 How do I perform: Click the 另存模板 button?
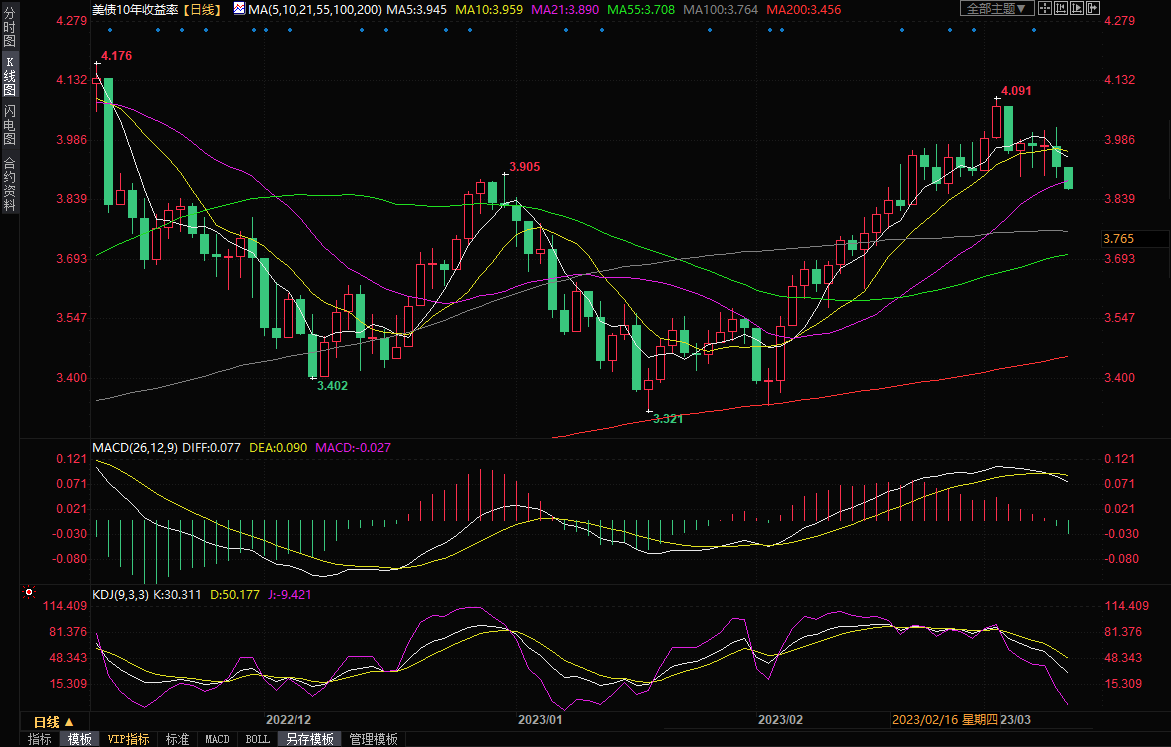[309, 739]
